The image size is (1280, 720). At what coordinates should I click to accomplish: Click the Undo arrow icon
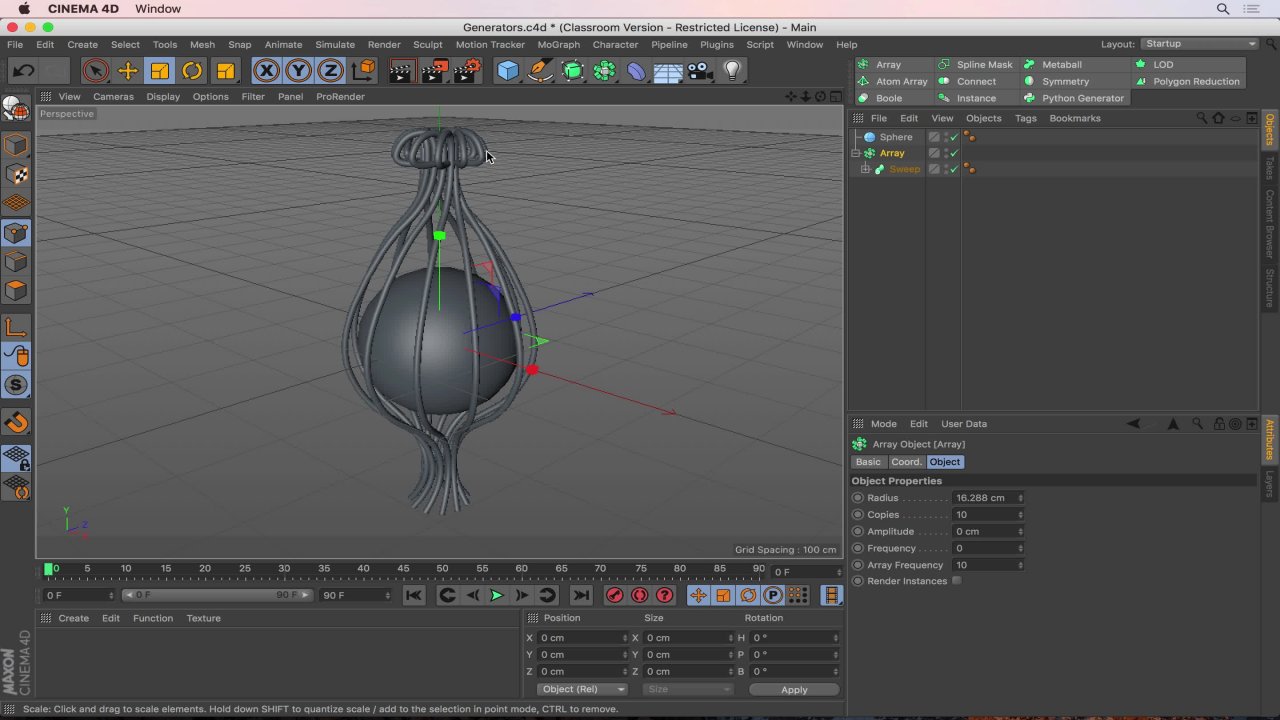click(23, 71)
